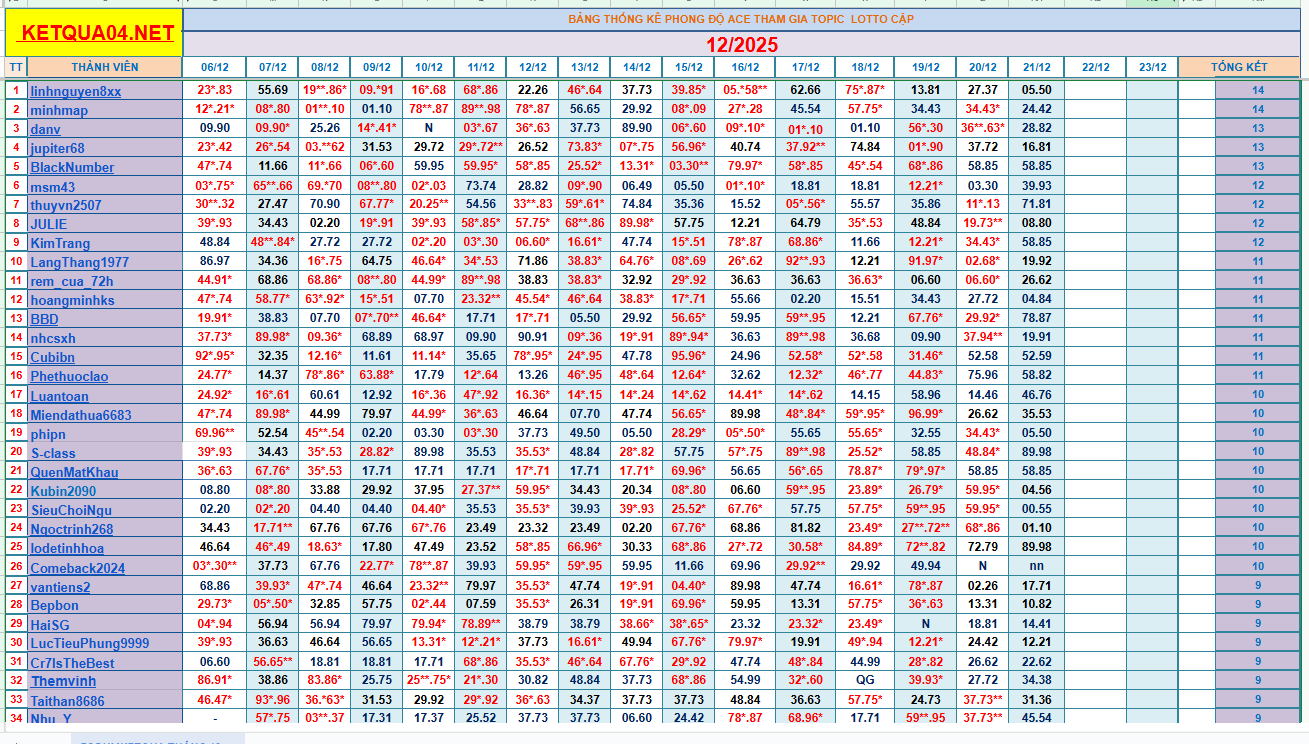The image size is (1309, 744).
Task: Click the table title BẢNG THỐNG KÊ PHONG ĐỘ
Action: [x=741, y=19]
